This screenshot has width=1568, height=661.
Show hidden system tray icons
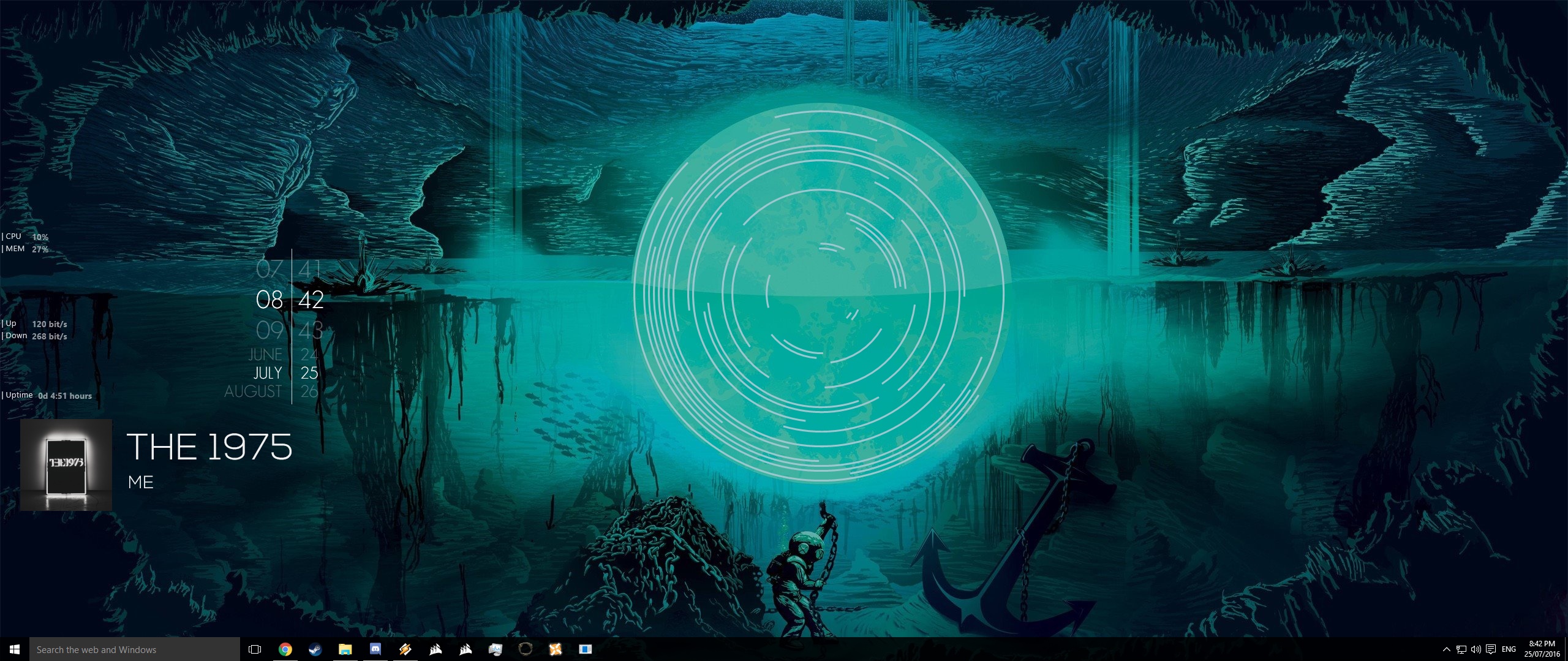(x=1446, y=649)
